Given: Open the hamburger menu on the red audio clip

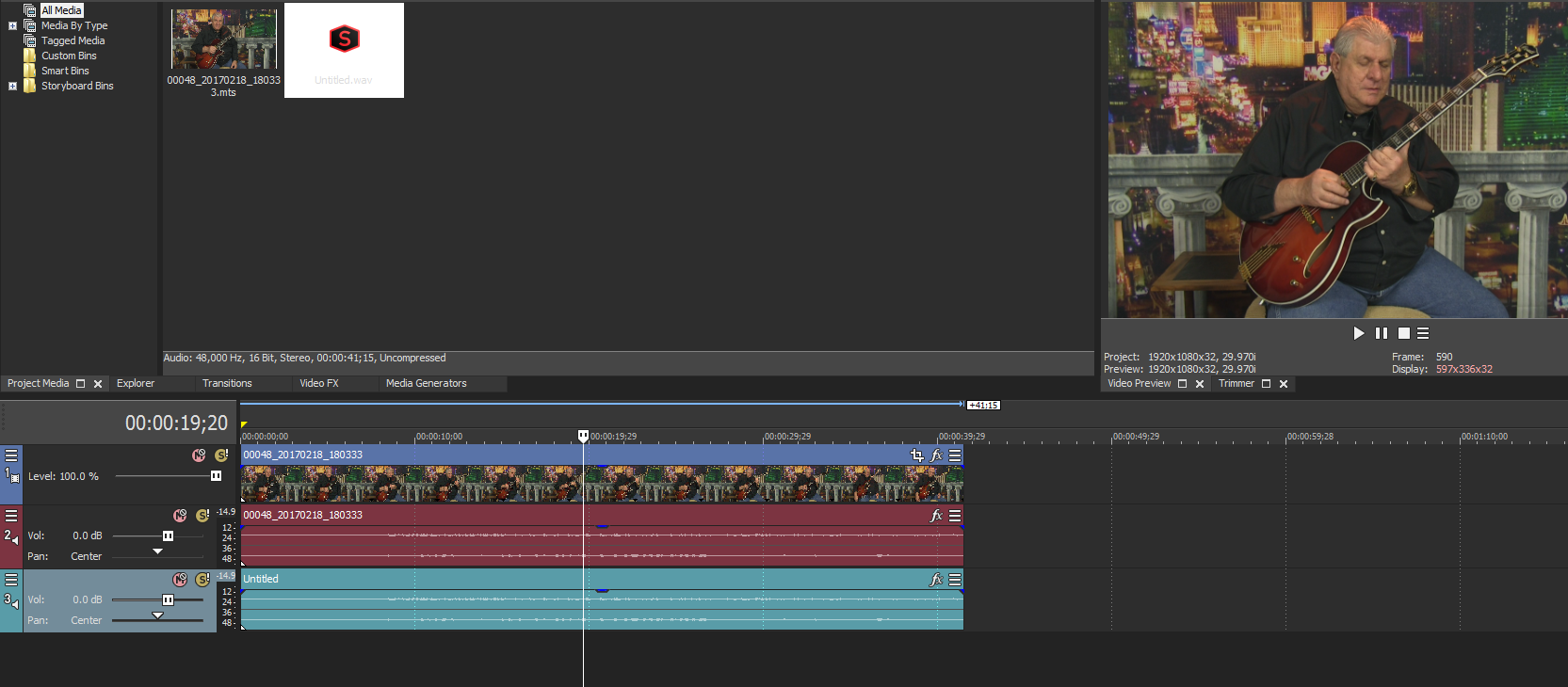Looking at the screenshot, I should click(955, 516).
